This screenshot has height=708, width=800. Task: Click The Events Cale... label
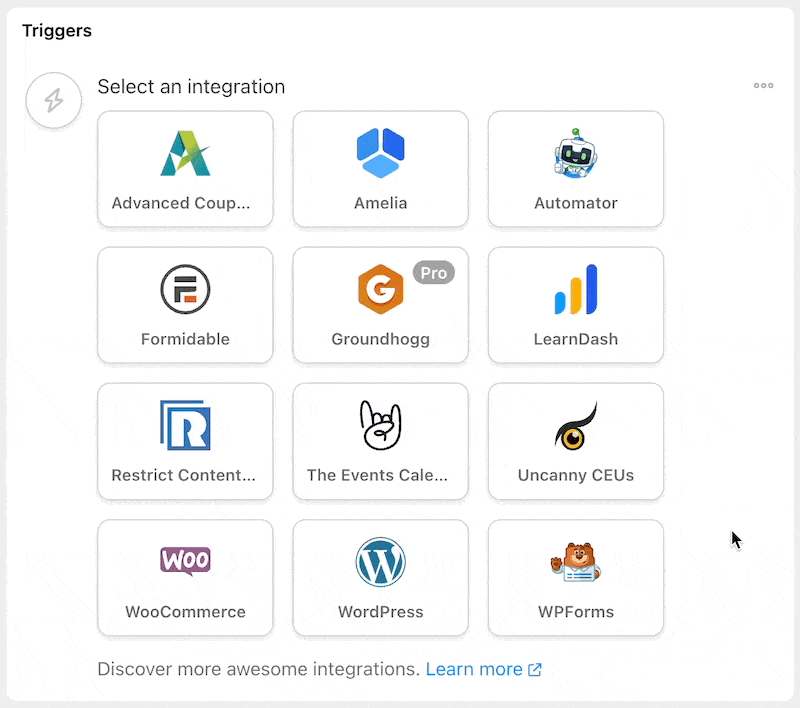[x=378, y=475]
